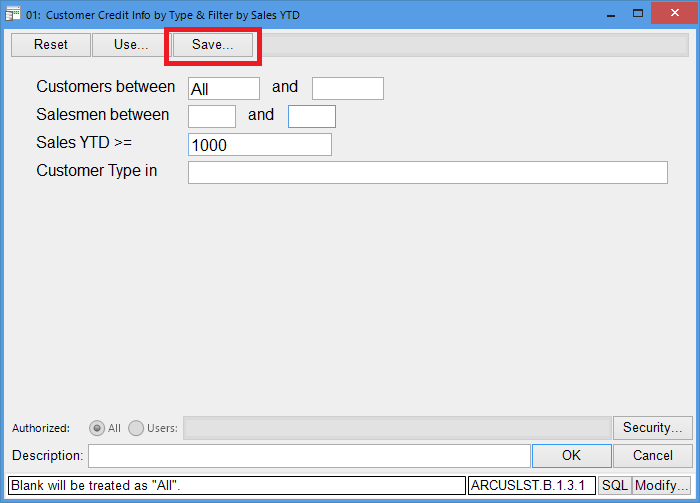Click the authorized Users list field
Viewport: 700px width, 503px height.
point(396,428)
